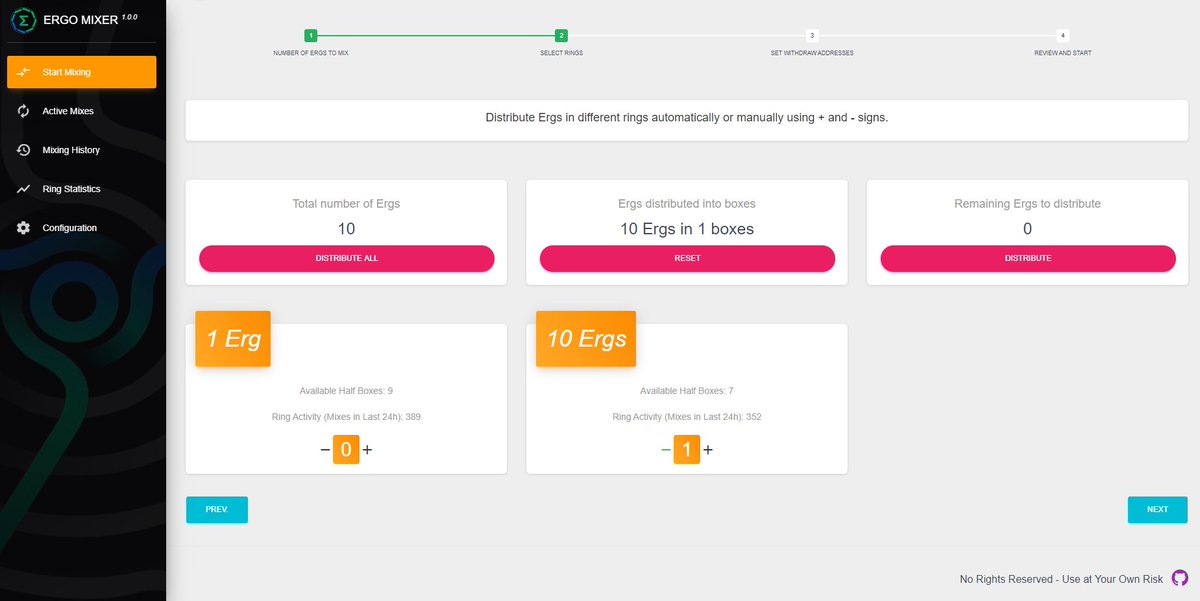Open the Start Mixing menu item
1200x601 pixels.
pos(81,72)
